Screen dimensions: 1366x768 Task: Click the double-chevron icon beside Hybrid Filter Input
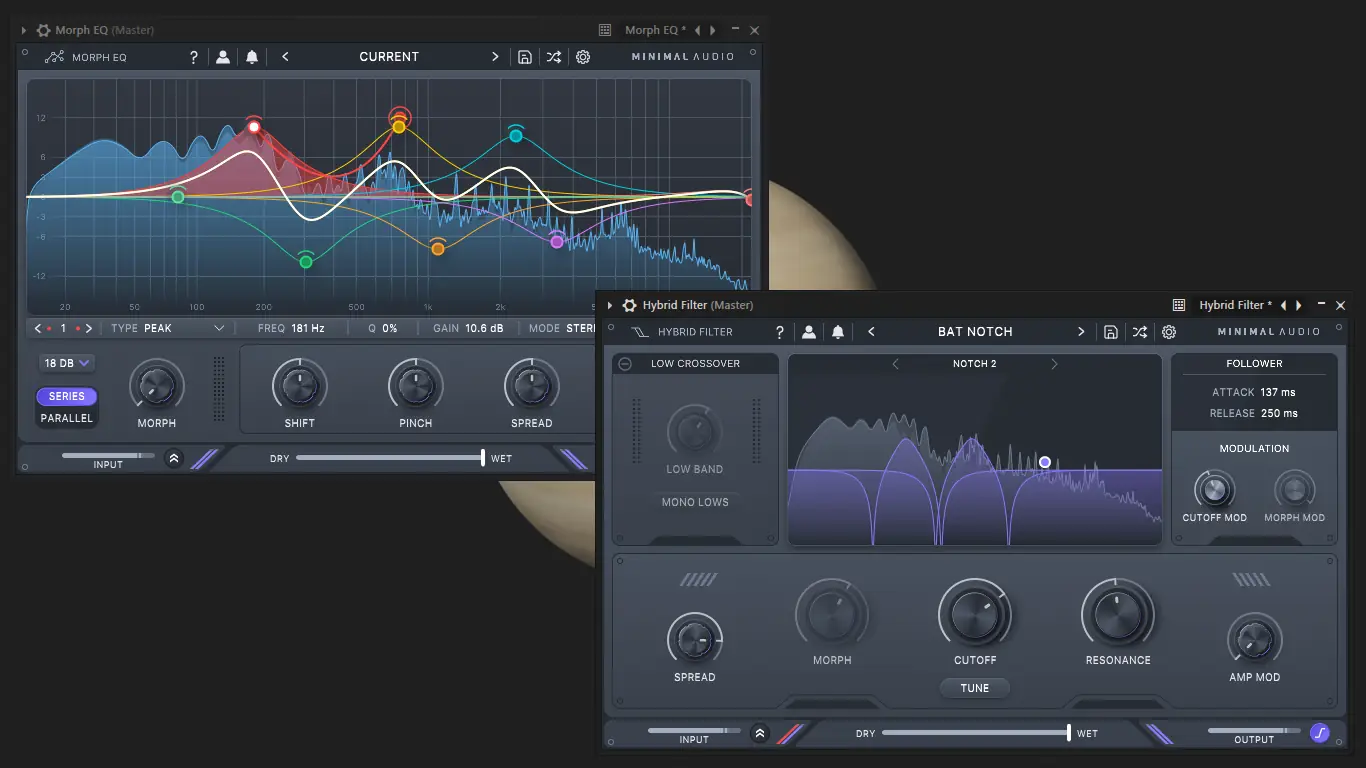[760, 734]
